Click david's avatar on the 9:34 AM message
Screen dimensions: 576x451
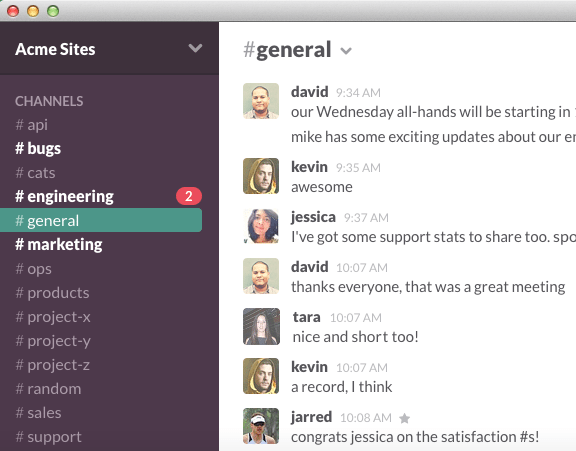pos(261,101)
